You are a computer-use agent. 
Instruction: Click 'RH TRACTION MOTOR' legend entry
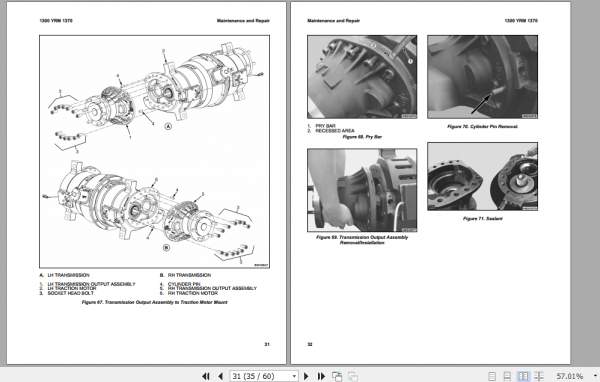click(192, 293)
